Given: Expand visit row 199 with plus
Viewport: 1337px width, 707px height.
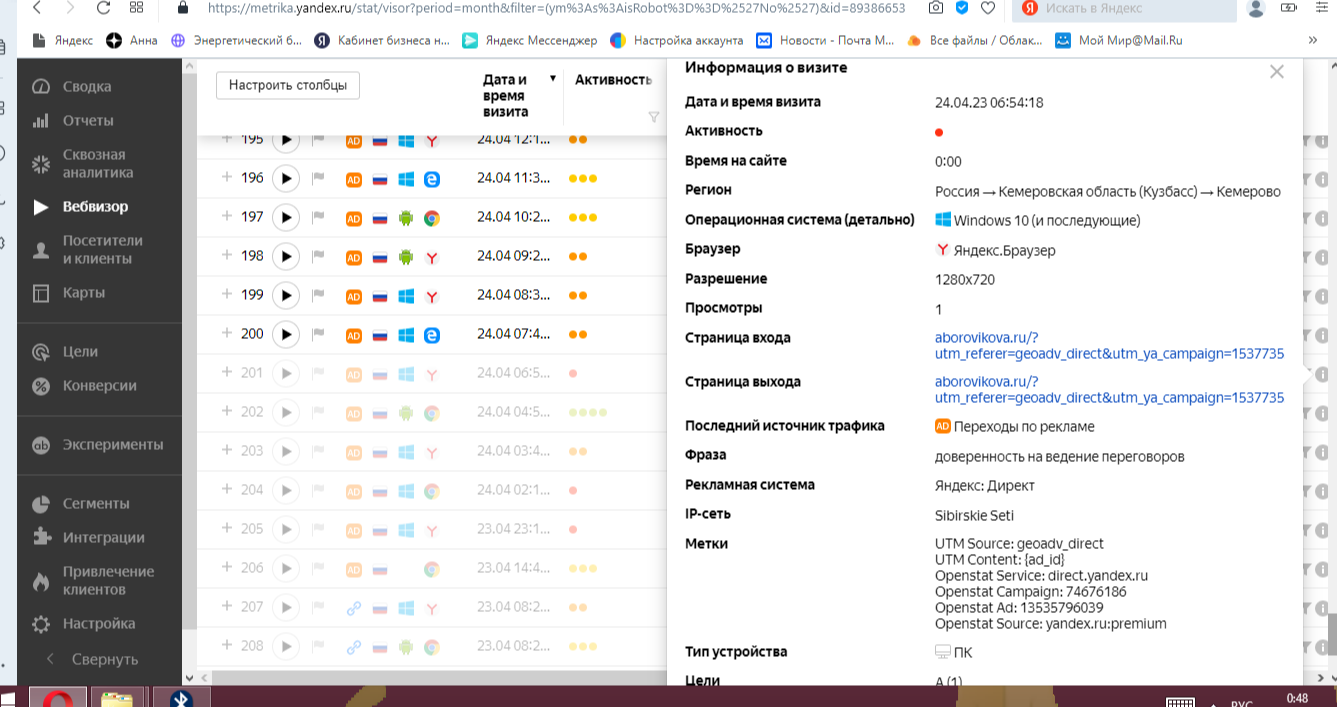Looking at the screenshot, I should pos(227,294).
